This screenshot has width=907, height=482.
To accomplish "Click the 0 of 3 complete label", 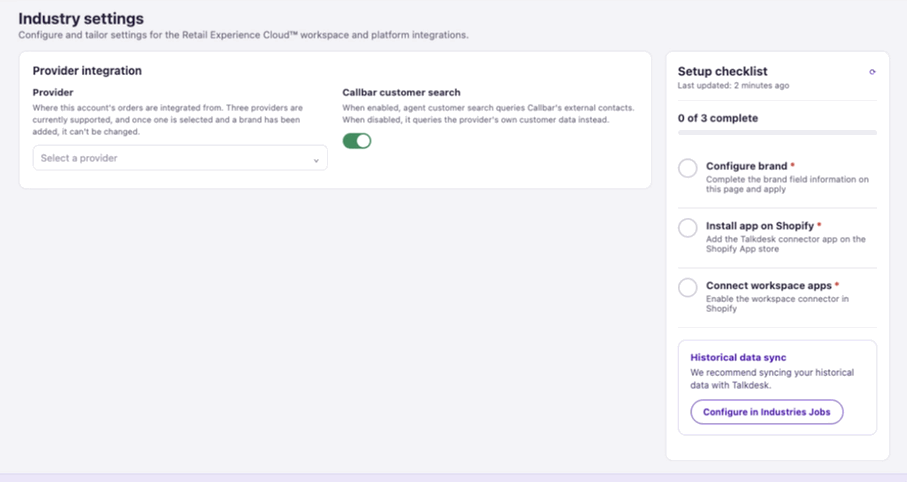I will [x=718, y=118].
